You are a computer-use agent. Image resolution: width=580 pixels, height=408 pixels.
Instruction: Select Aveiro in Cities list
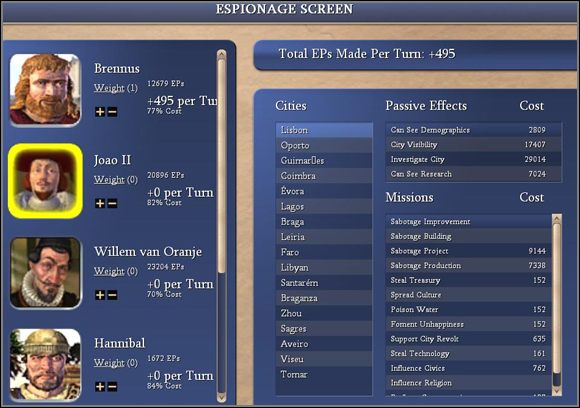pos(324,344)
